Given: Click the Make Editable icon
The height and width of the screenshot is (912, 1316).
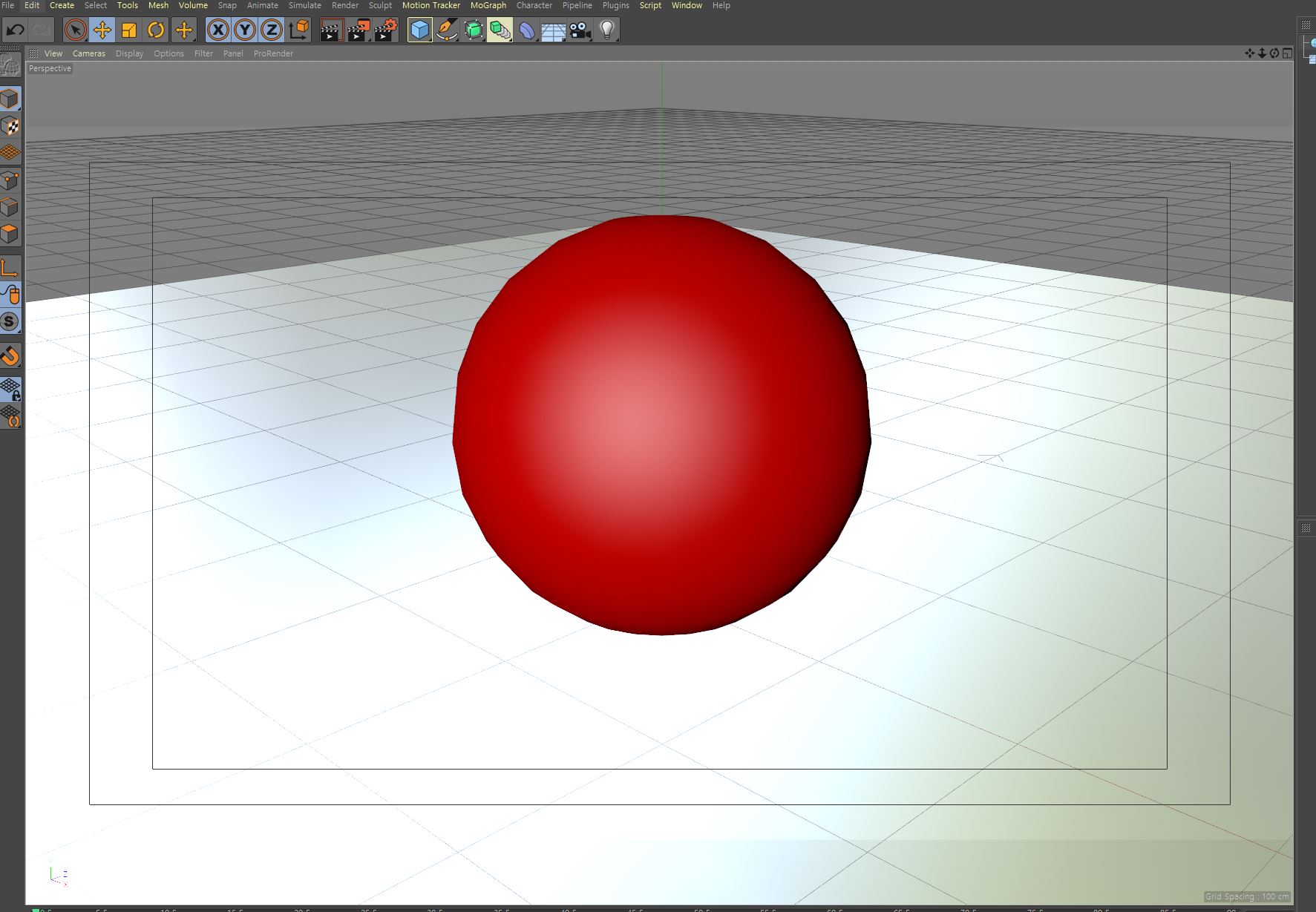Looking at the screenshot, I should click(10, 65).
